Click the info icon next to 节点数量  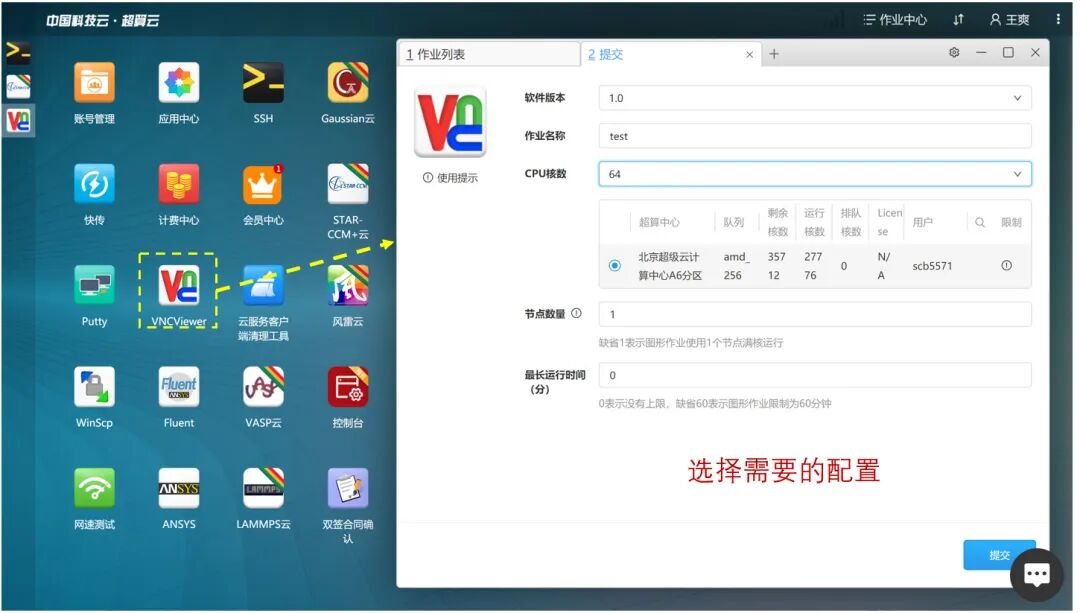point(577,313)
